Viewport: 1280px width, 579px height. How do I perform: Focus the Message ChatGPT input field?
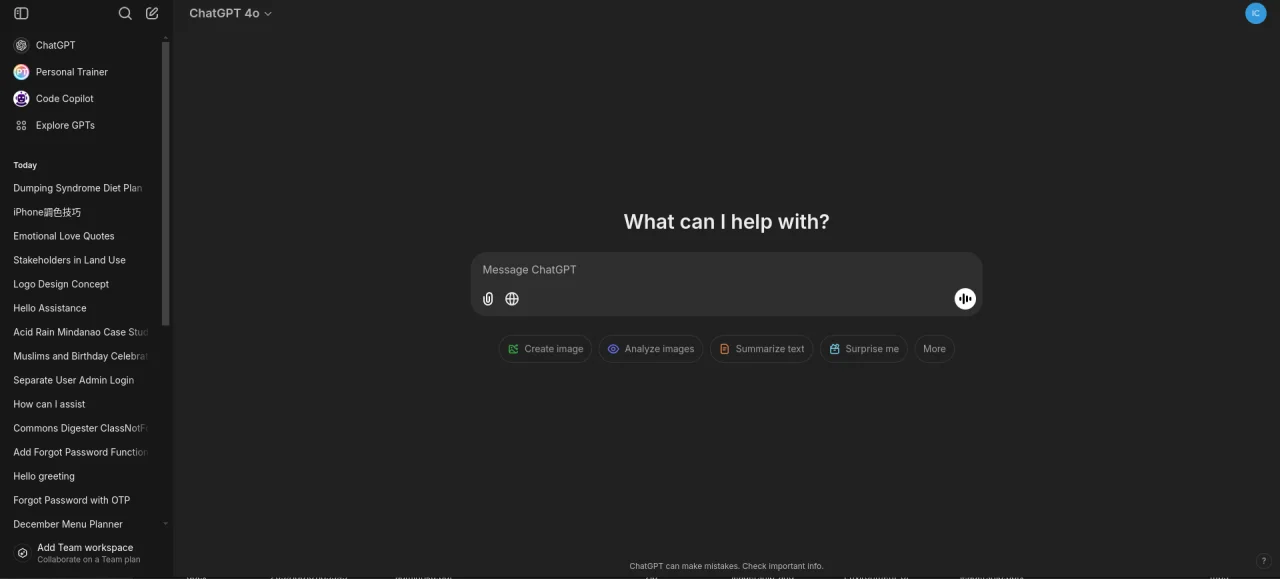[x=727, y=270]
